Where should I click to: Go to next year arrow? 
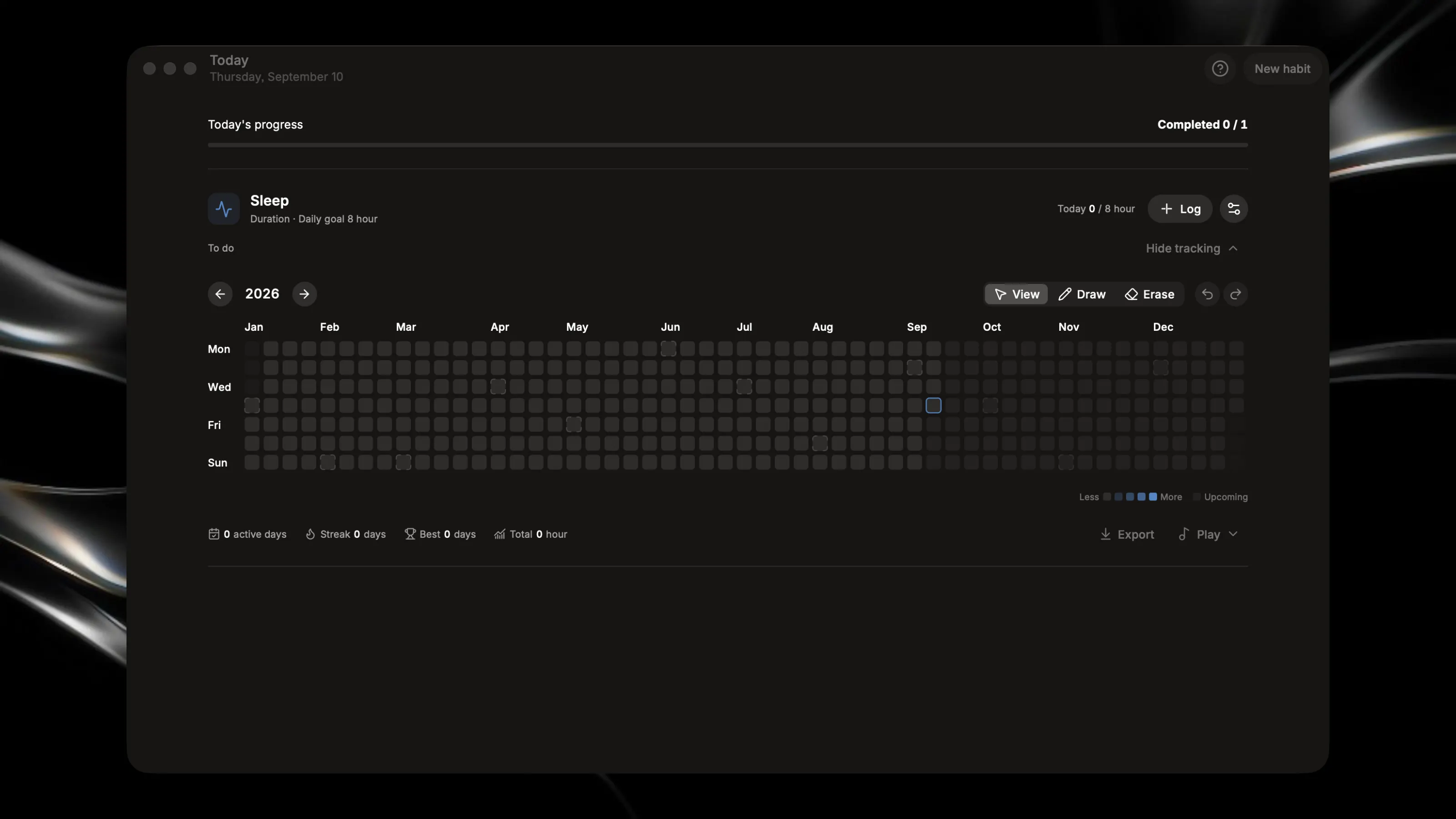[x=304, y=294]
